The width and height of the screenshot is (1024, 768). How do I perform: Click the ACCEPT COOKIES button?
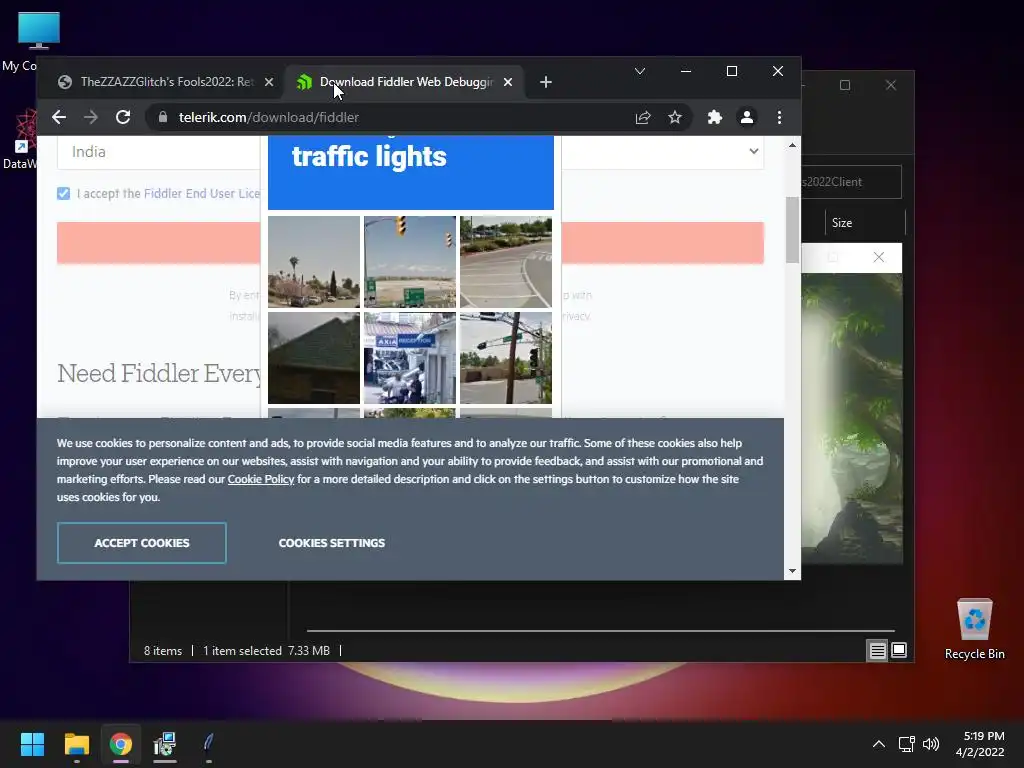pyautogui.click(x=142, y=543)
